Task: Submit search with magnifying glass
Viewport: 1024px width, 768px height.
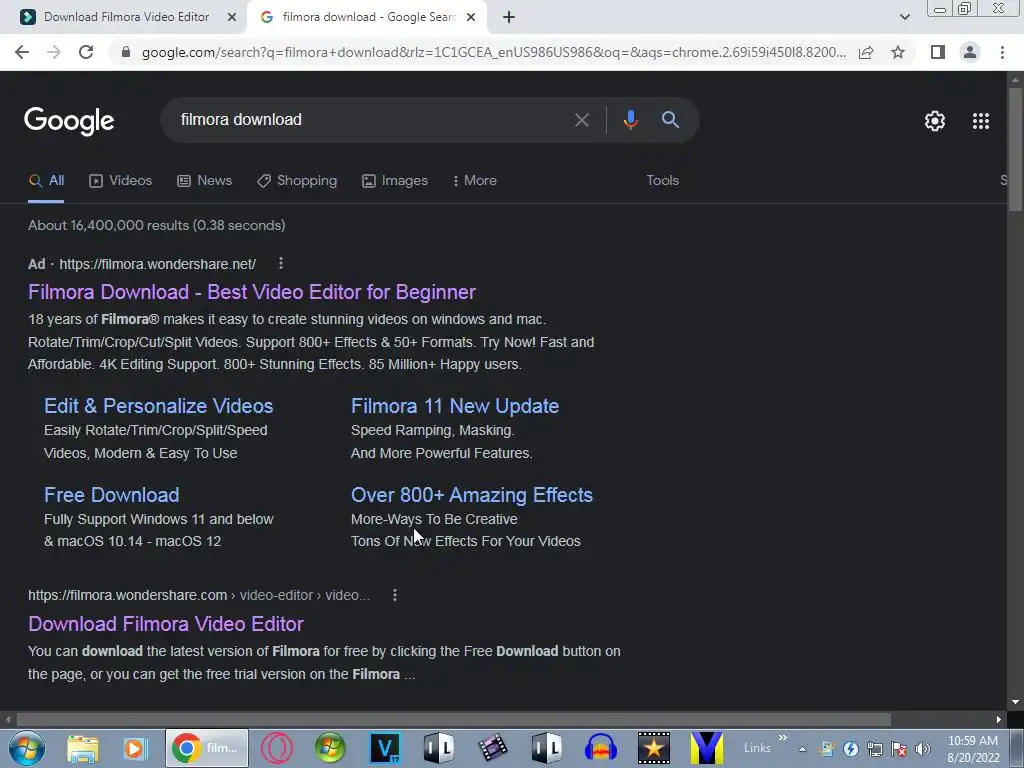Action: pyautogui.click(x=670, y=120)
